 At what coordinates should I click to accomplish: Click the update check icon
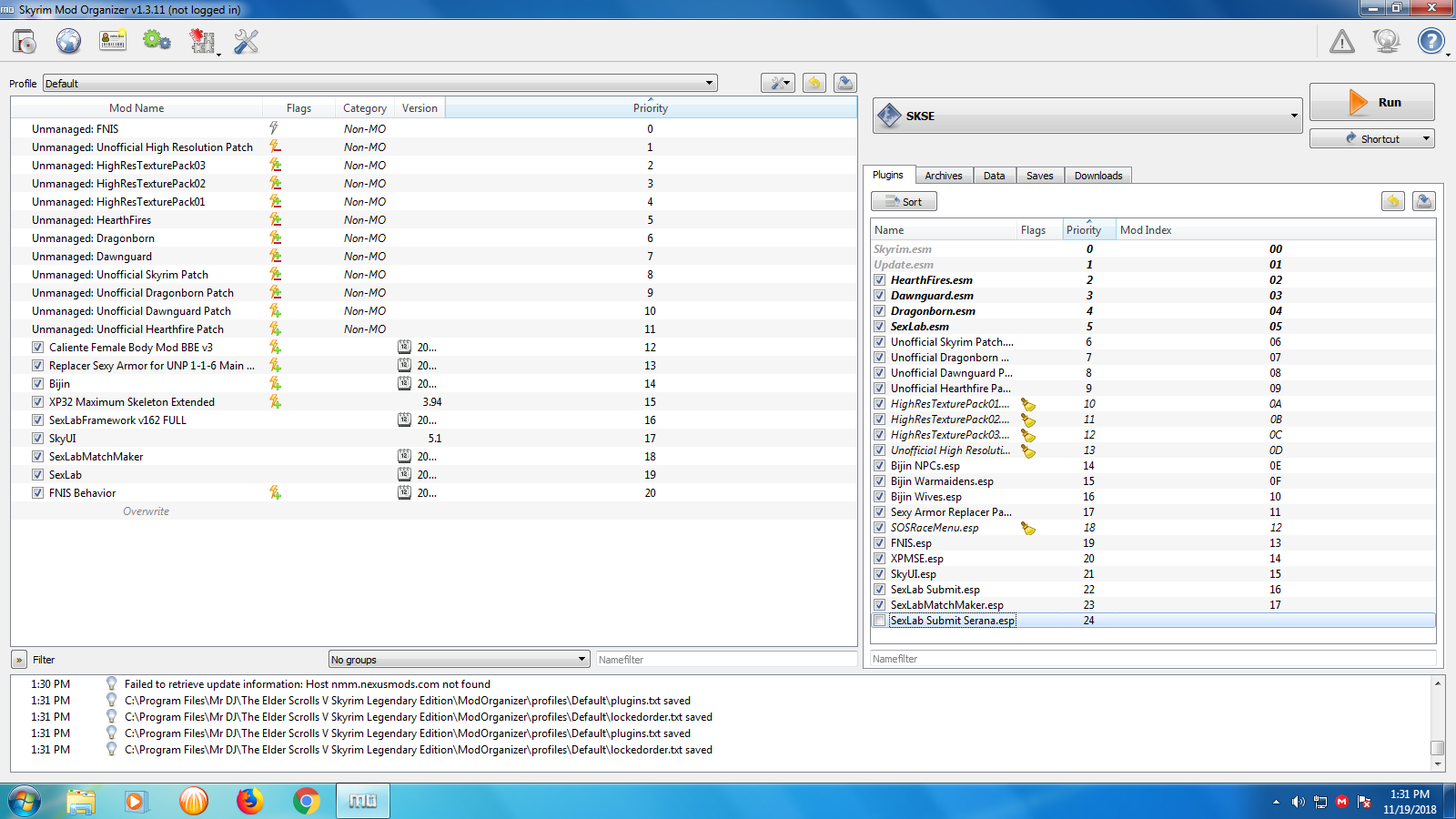(x=1386, y=41)
